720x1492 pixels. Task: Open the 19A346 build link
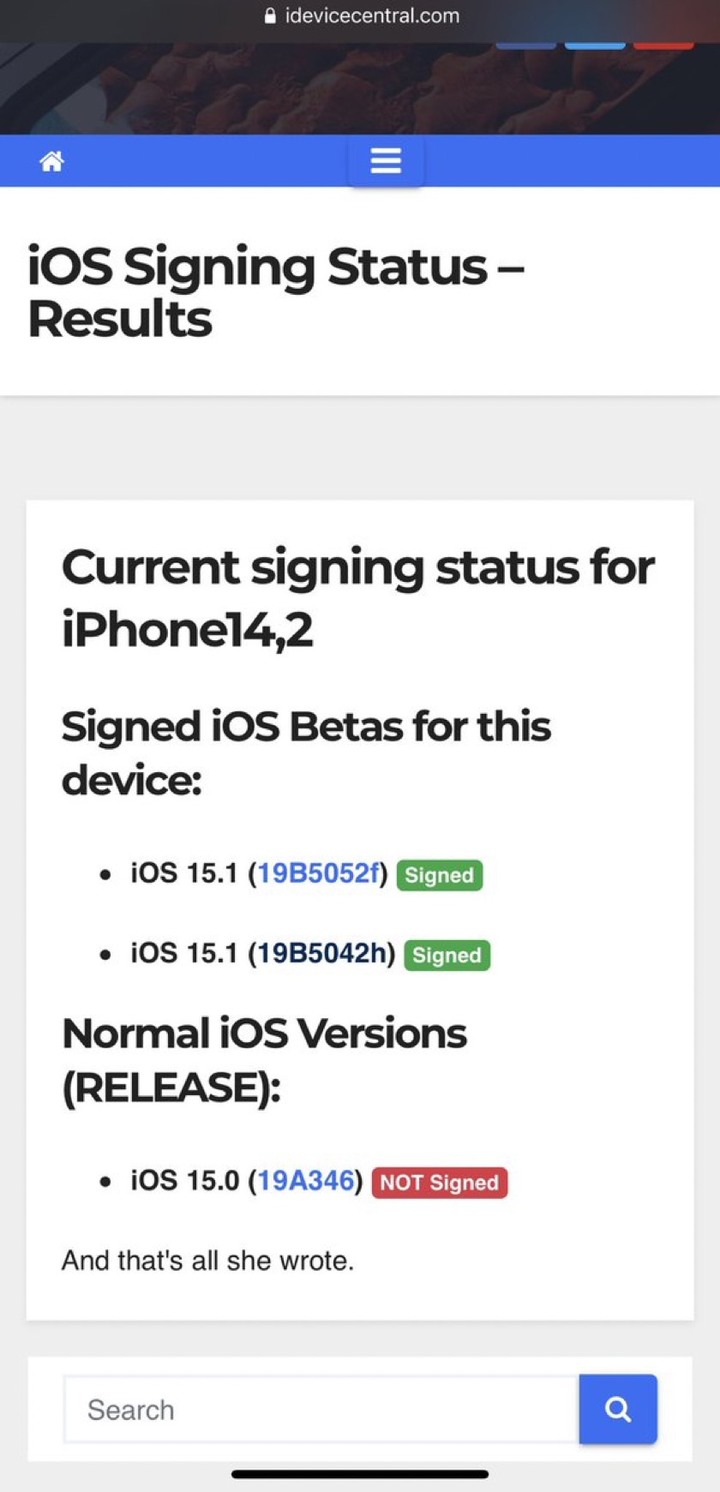tap(306, 1180)
